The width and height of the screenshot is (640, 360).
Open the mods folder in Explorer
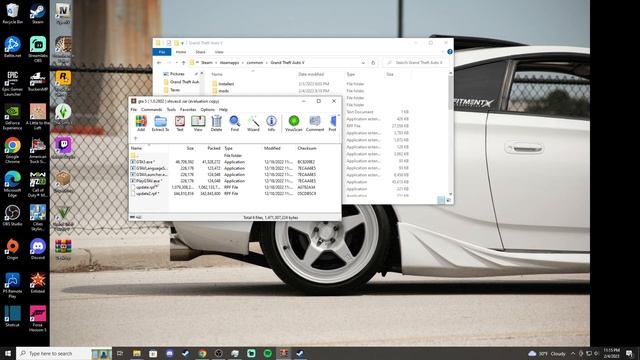tap(224, 91)
